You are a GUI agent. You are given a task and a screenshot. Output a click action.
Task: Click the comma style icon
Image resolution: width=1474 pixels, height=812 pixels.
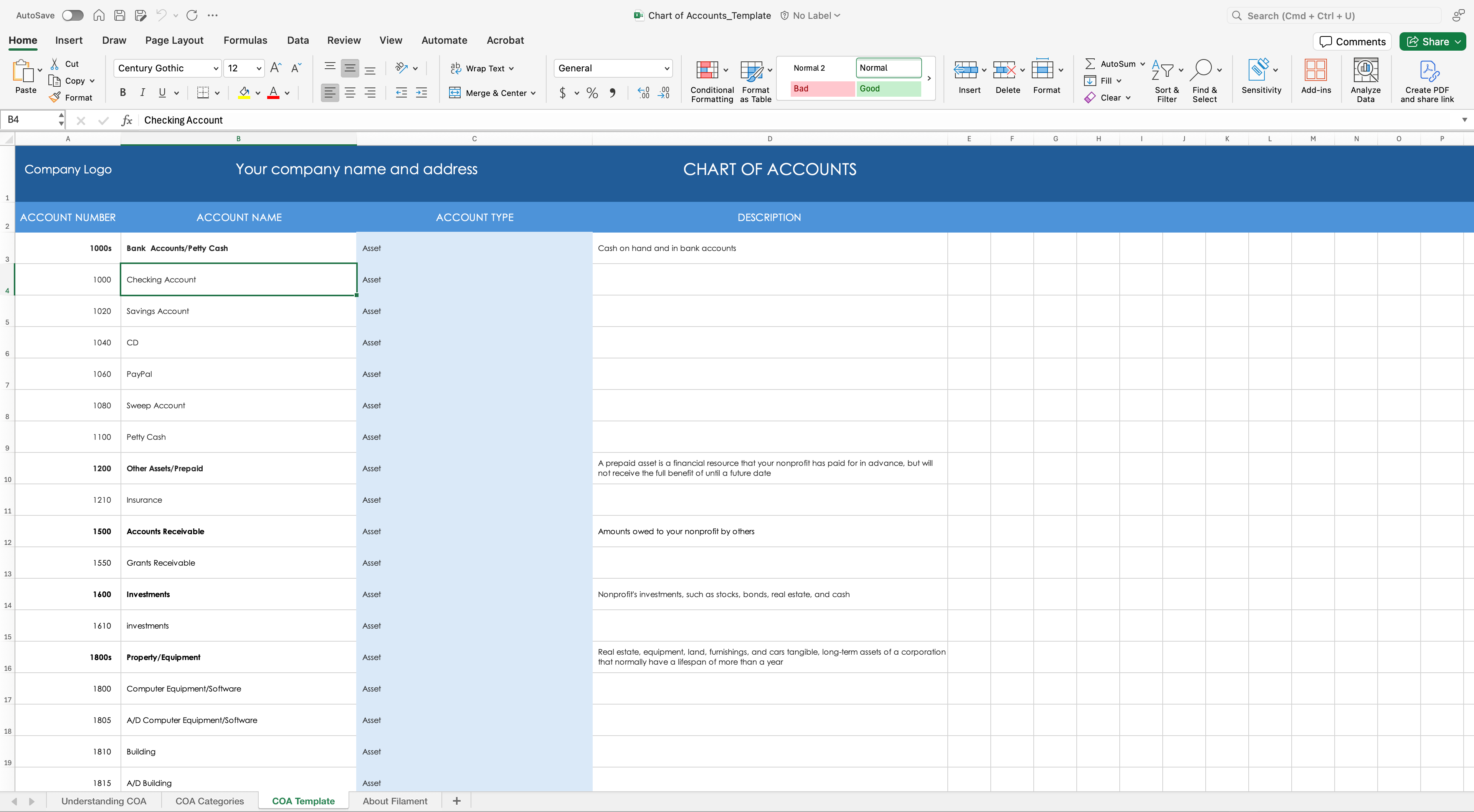click(612, 93)
